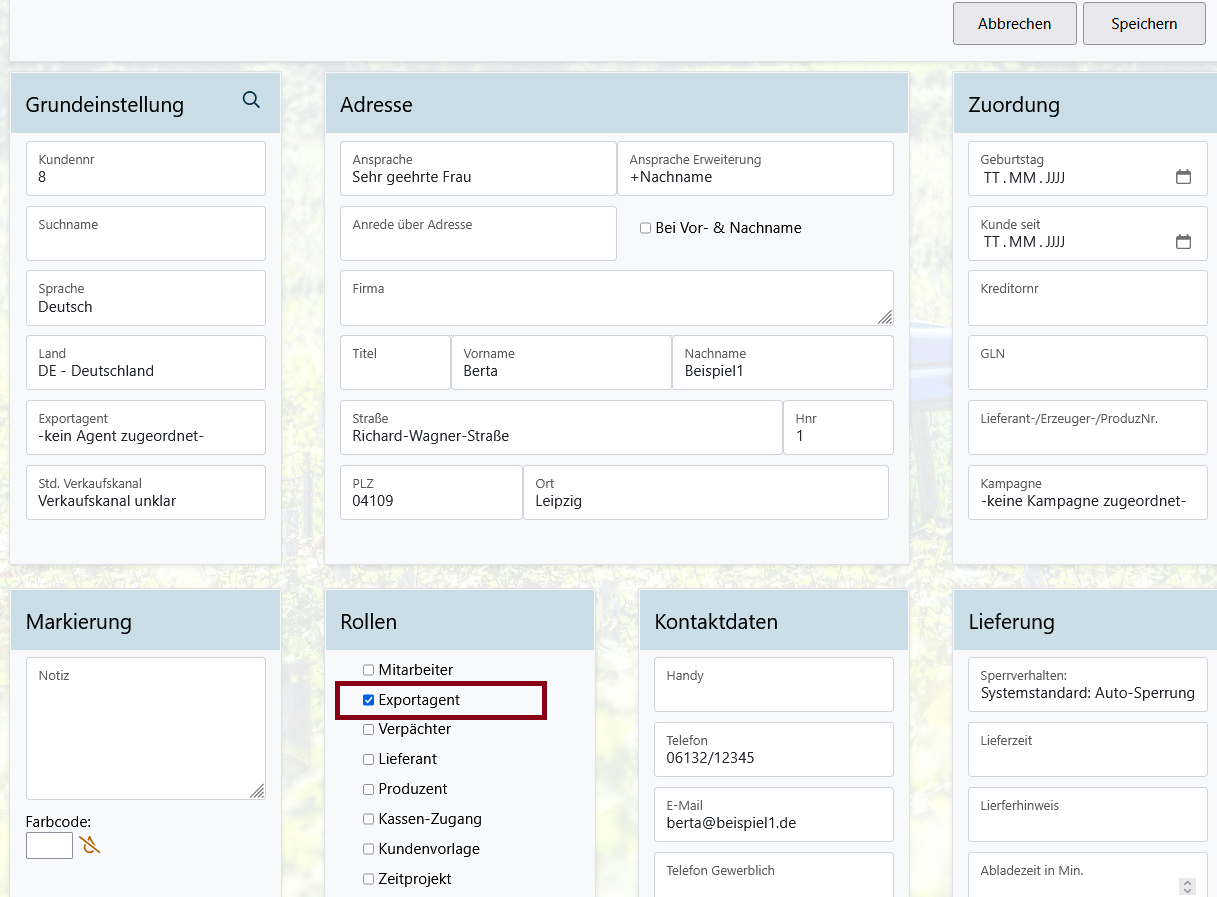The image size is (1217, 897).
Task: Click the resize handle of the Notiz textarea
Action: pyautogui.click(x=257, y=791)
